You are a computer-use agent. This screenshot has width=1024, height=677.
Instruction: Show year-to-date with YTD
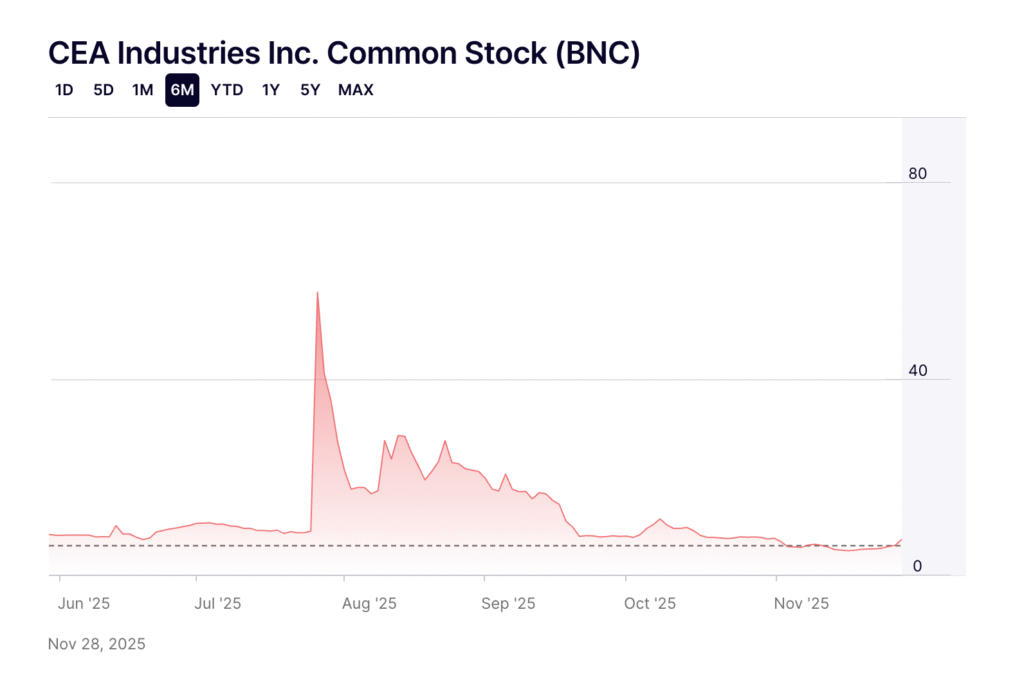[x=227, y=90]
